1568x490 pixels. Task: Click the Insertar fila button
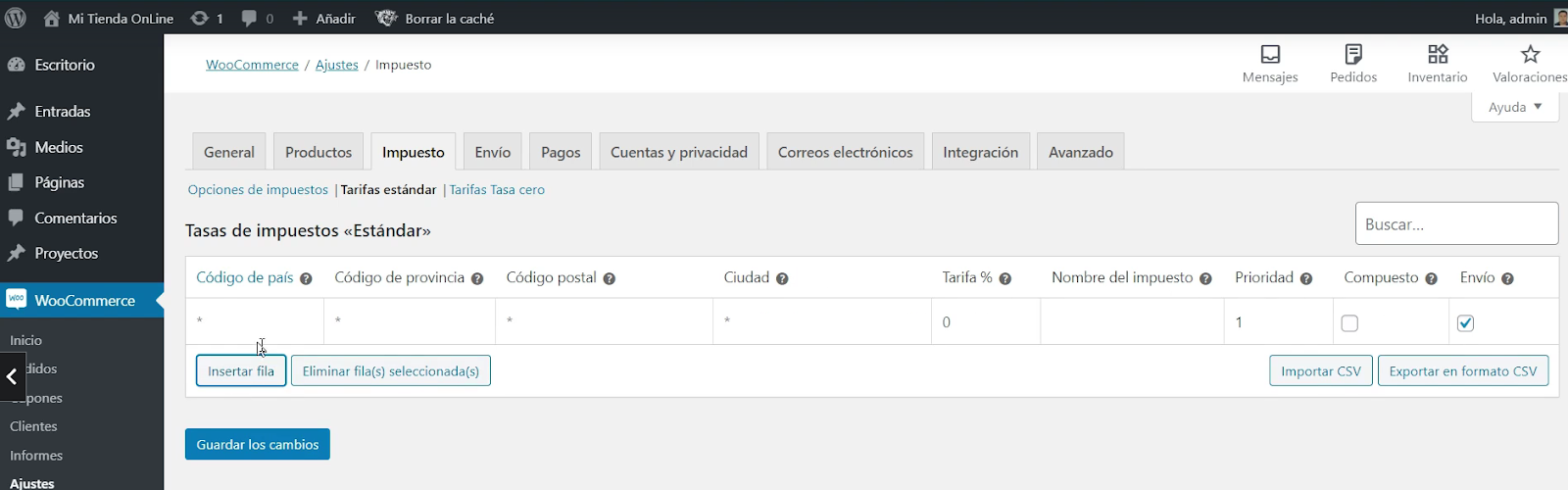coord(241,371)
